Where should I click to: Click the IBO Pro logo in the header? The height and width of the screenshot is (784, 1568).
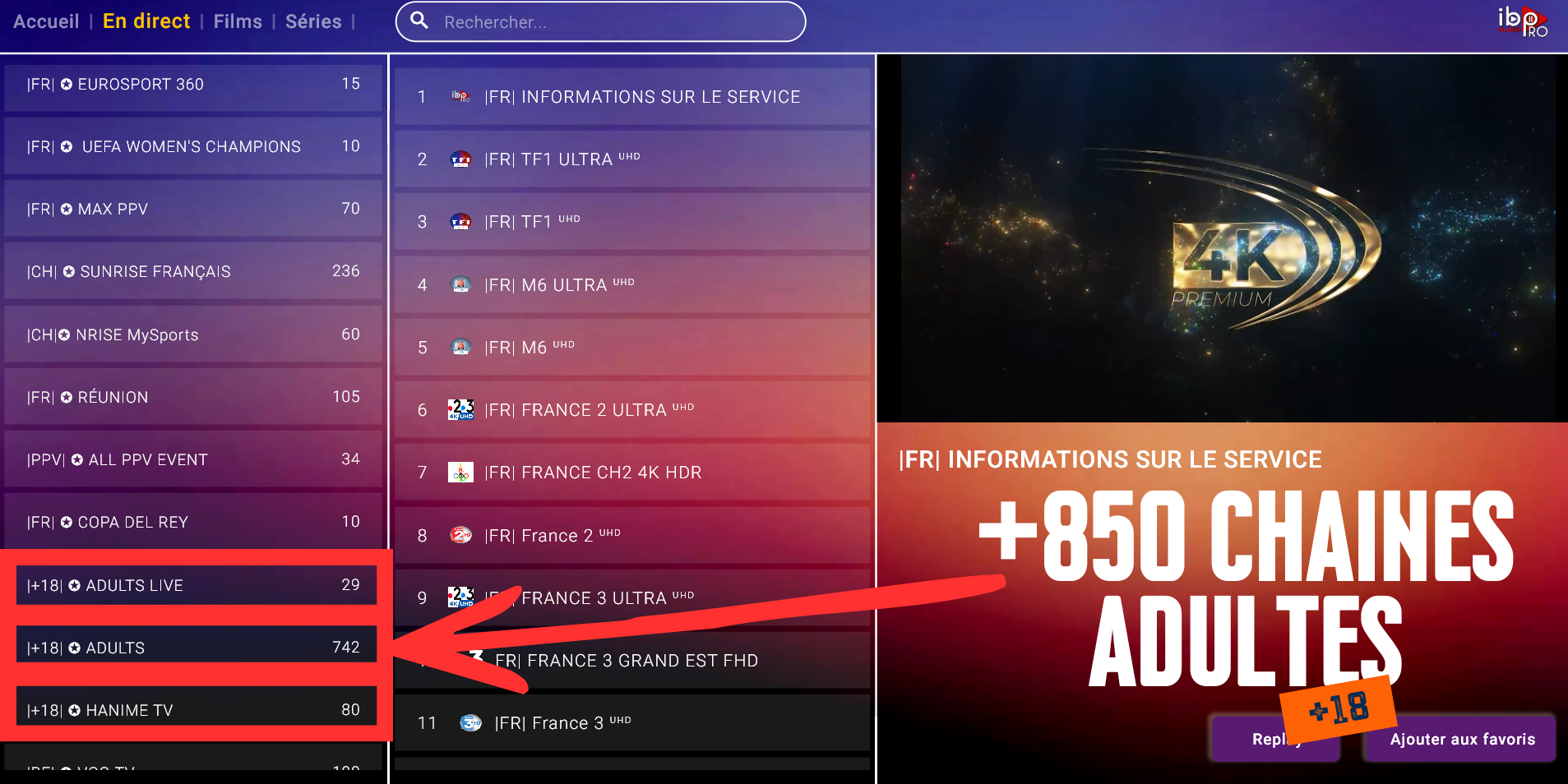[1522, 21]
